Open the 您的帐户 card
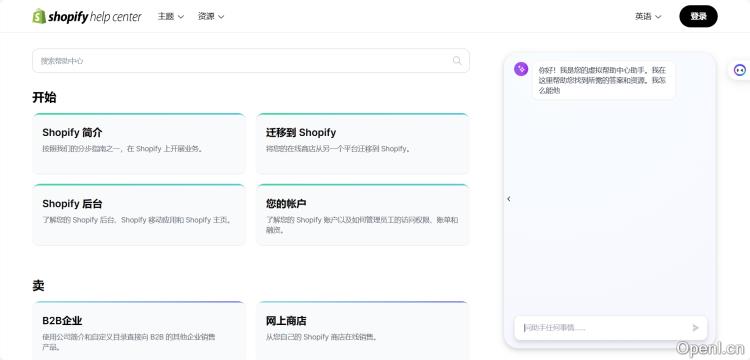 [363, 215]
